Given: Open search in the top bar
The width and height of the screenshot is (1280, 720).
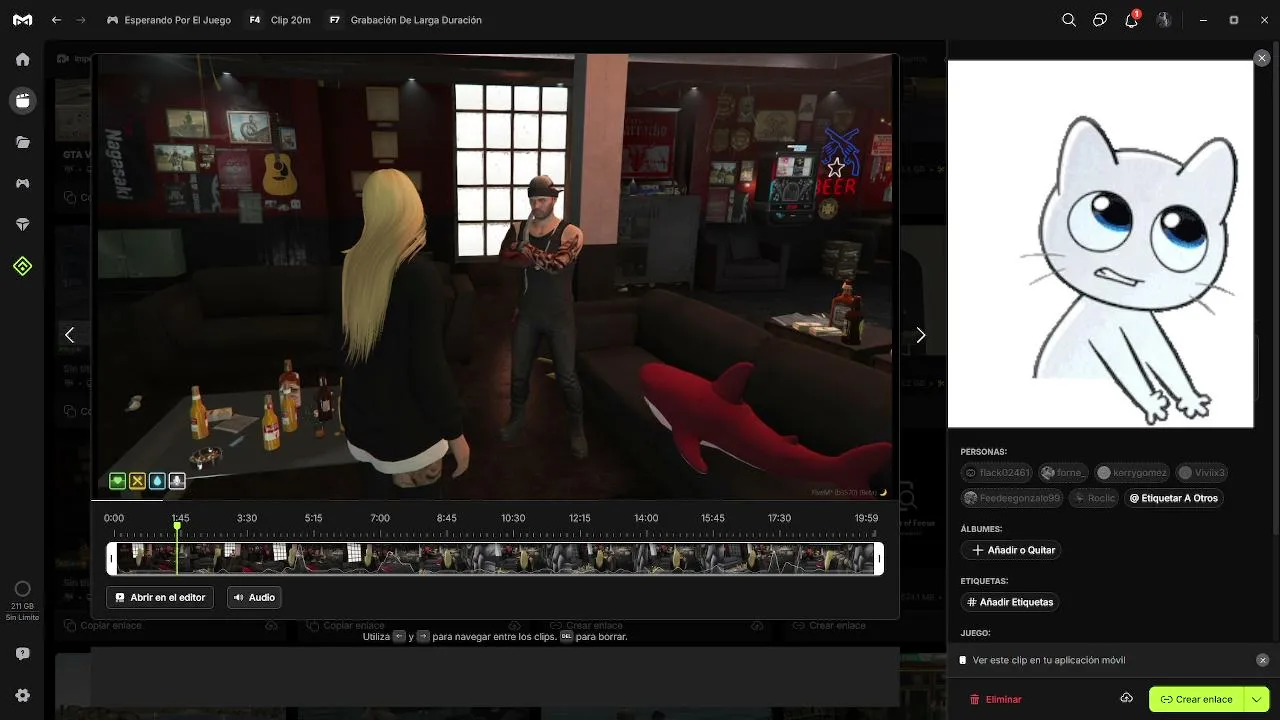Looking at the screenshot, I should tap(1069, 20).
